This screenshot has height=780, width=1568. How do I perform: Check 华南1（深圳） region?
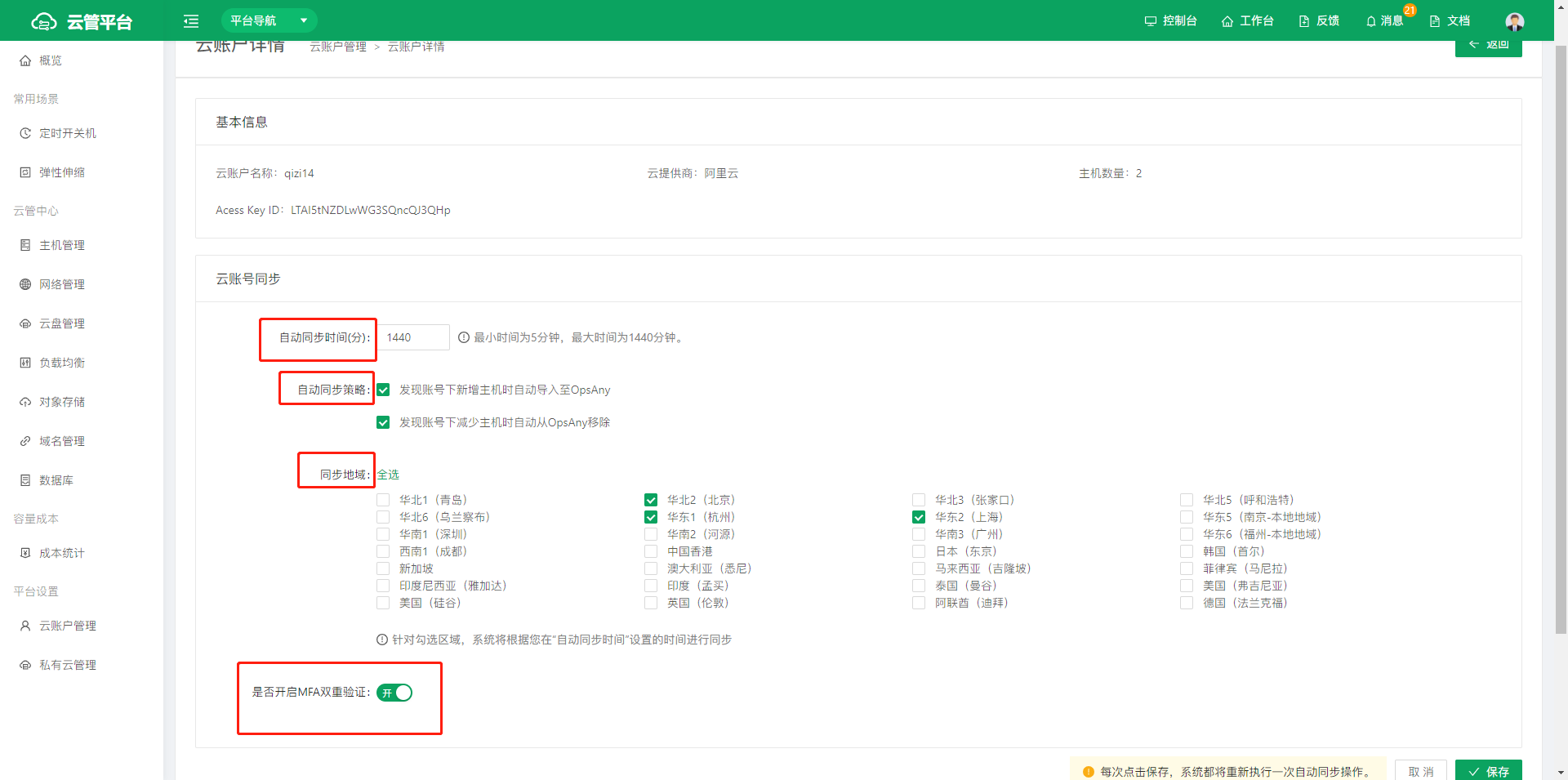383,534
